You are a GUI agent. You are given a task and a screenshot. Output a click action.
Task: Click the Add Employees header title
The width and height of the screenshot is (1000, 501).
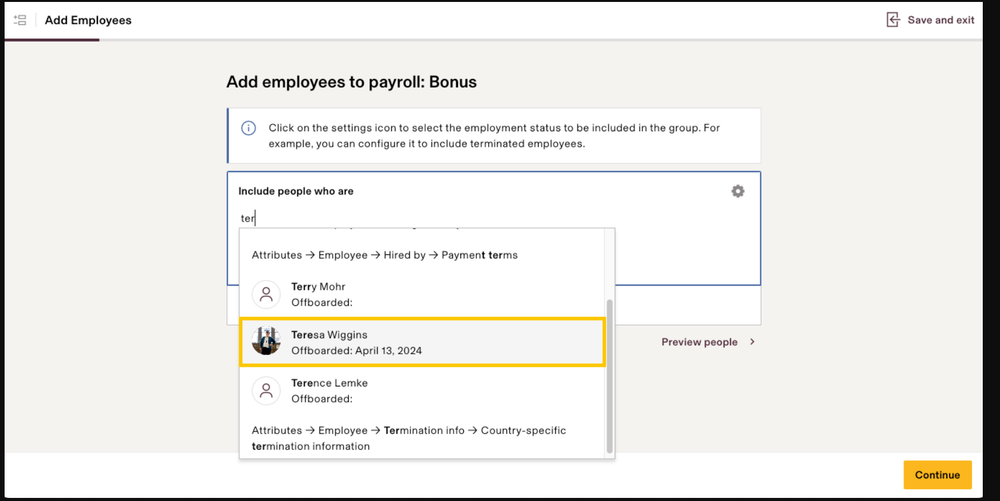click(88, 20)
